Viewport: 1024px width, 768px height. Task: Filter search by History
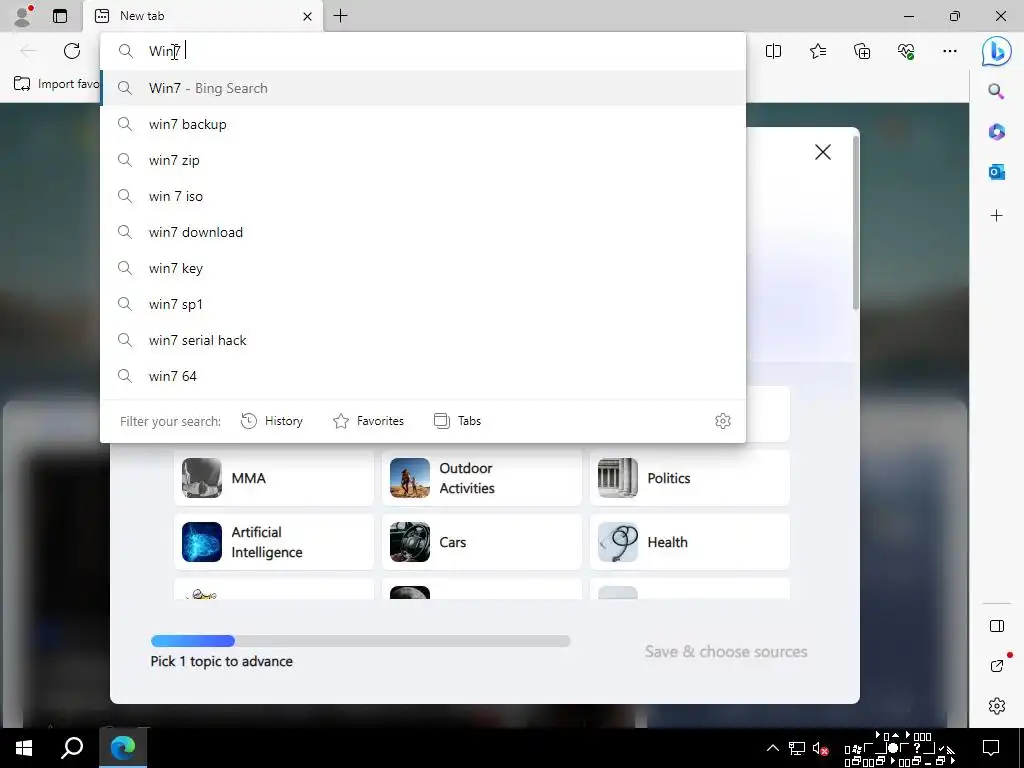(272, 421)
